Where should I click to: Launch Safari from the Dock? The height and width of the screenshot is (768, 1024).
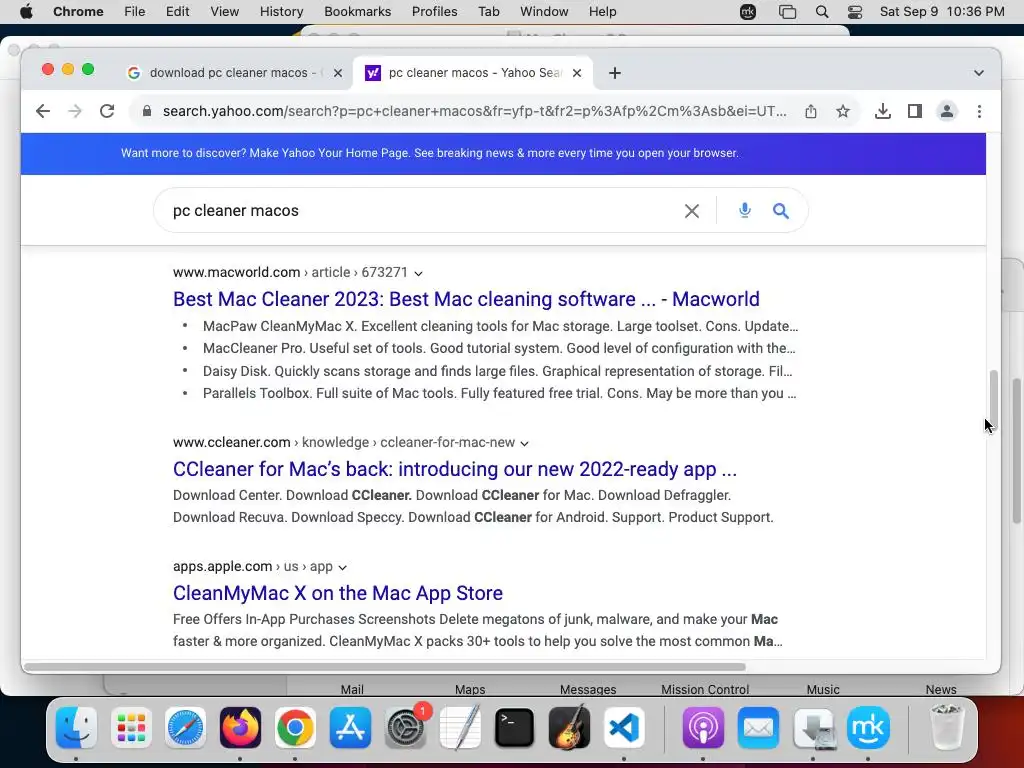(x=185, y=728)
